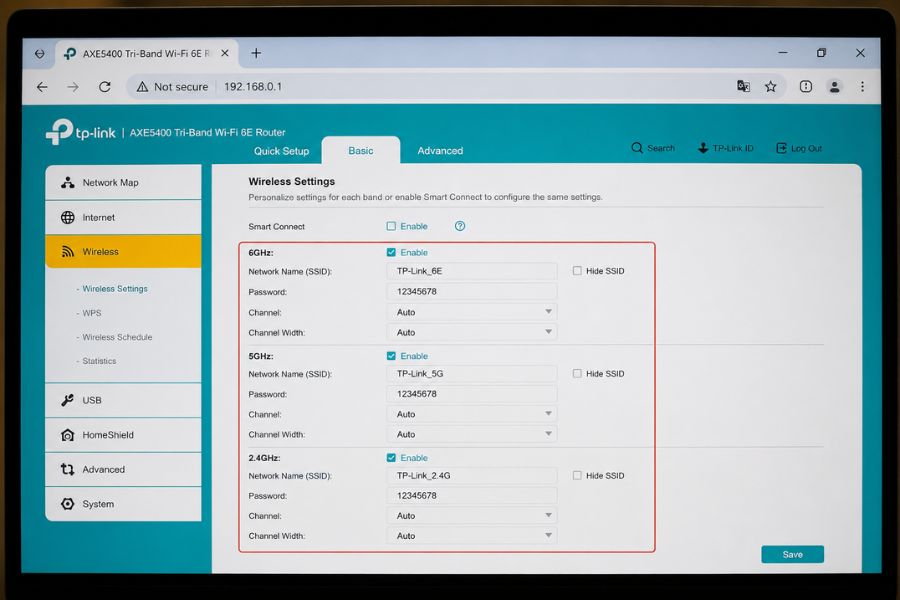Expand the 2.4GHz Channel dropdown
Image resolution: width=900 pixels, height=600 pixels.
click(472, 516)
